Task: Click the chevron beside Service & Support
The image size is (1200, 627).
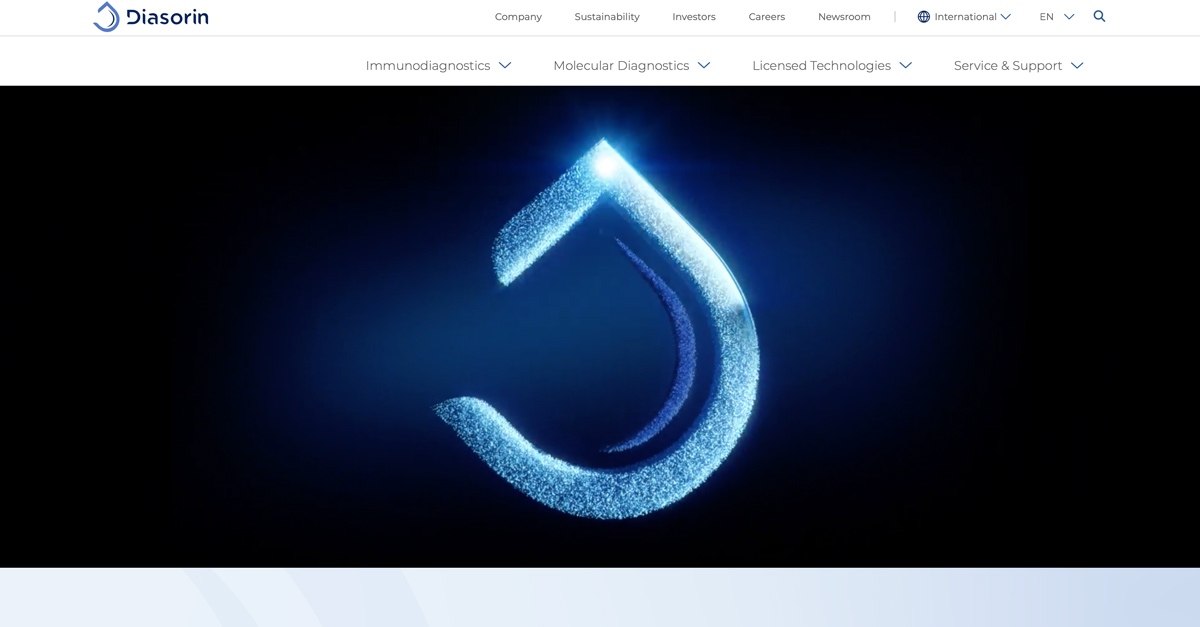Action: click(1077, 66)
